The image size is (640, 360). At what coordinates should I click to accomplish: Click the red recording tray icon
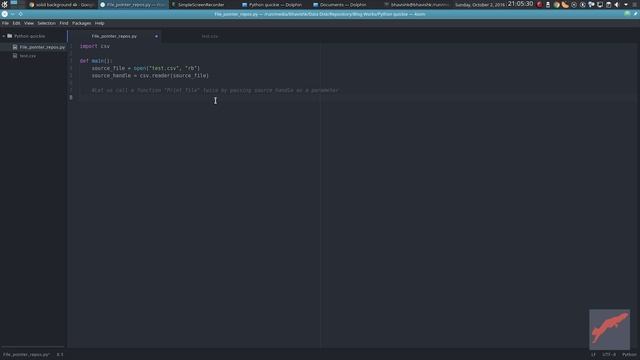point(539,5)
